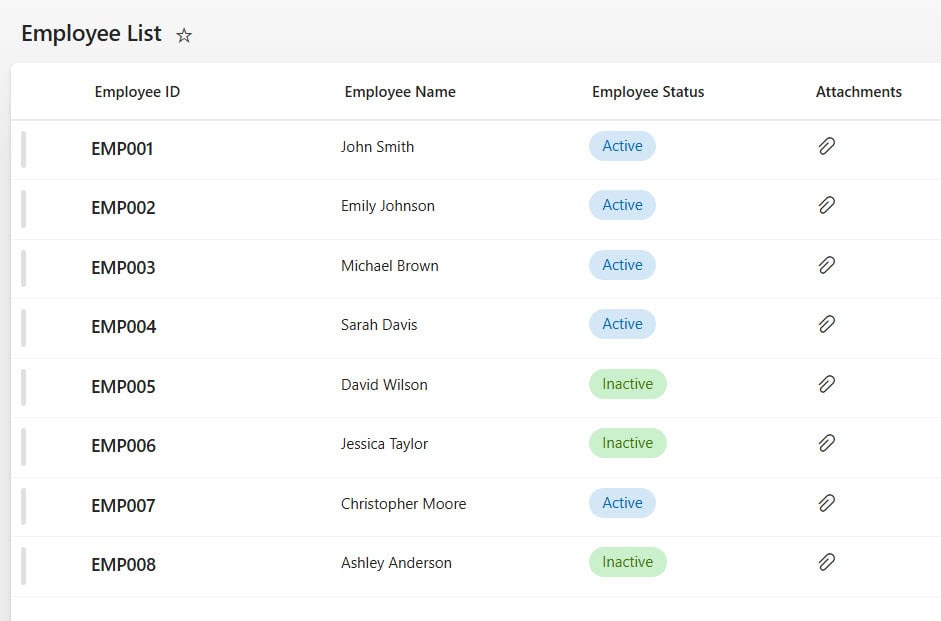Click the Active status pill for Christopher Moore

622,503
